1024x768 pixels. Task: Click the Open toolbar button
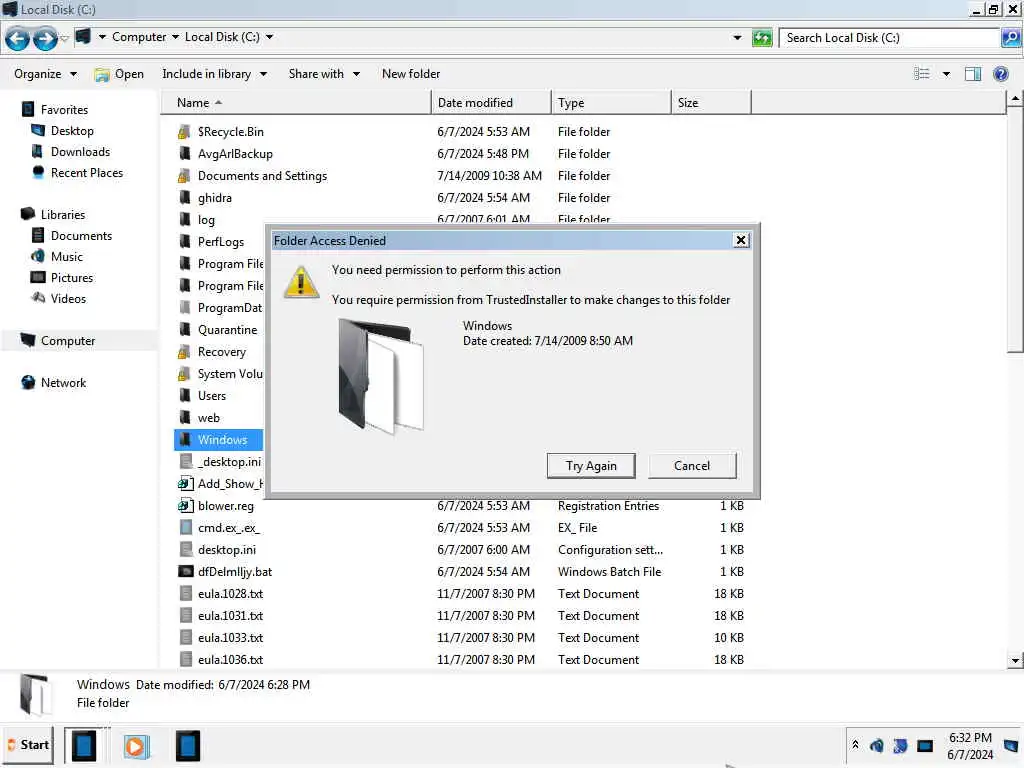(x=119, y=74)
